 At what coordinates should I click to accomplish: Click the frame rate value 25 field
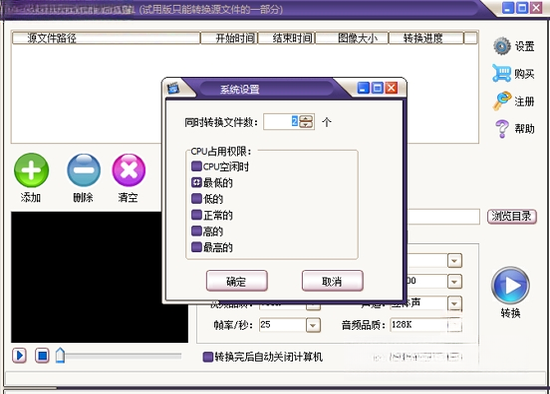[x=282, y=325]
